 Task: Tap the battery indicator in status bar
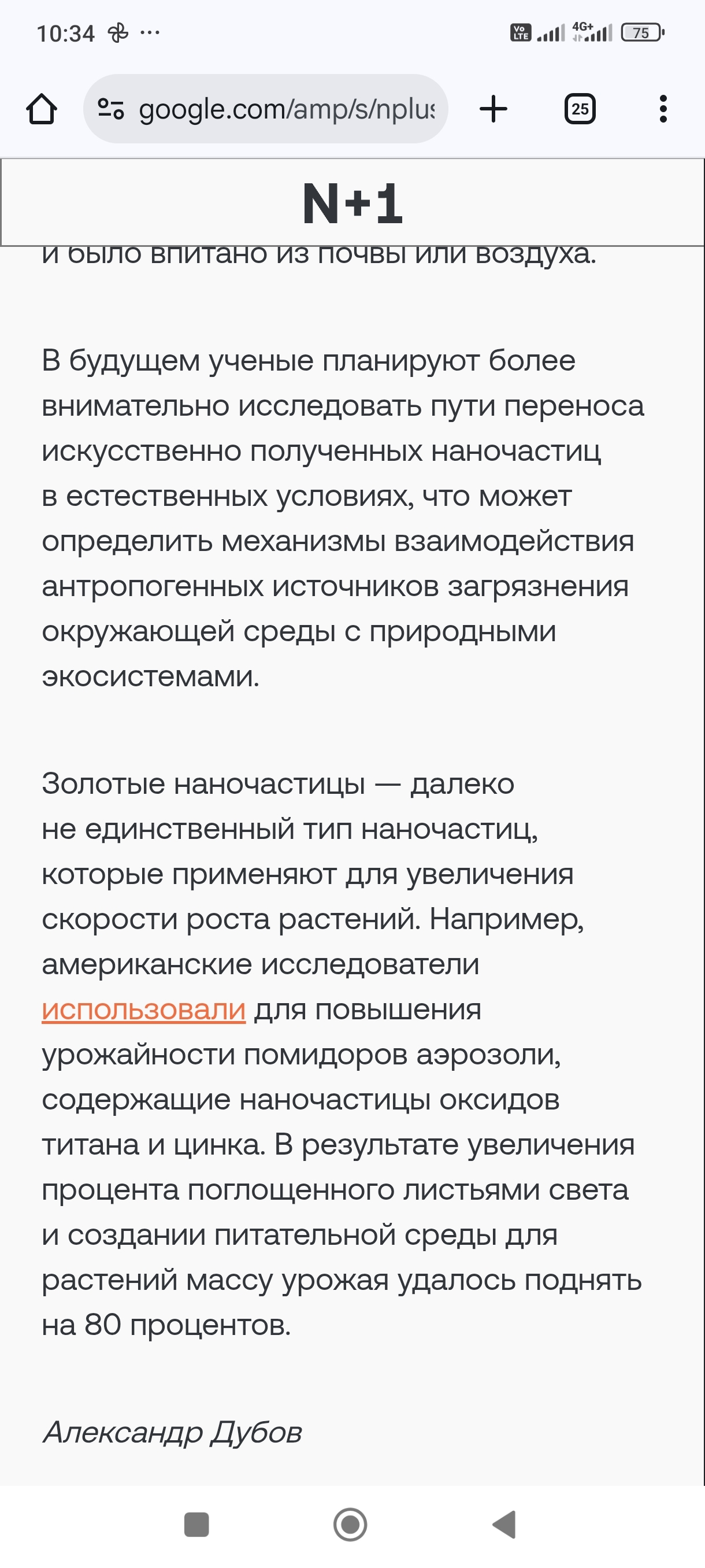click(x=642, y=32)
